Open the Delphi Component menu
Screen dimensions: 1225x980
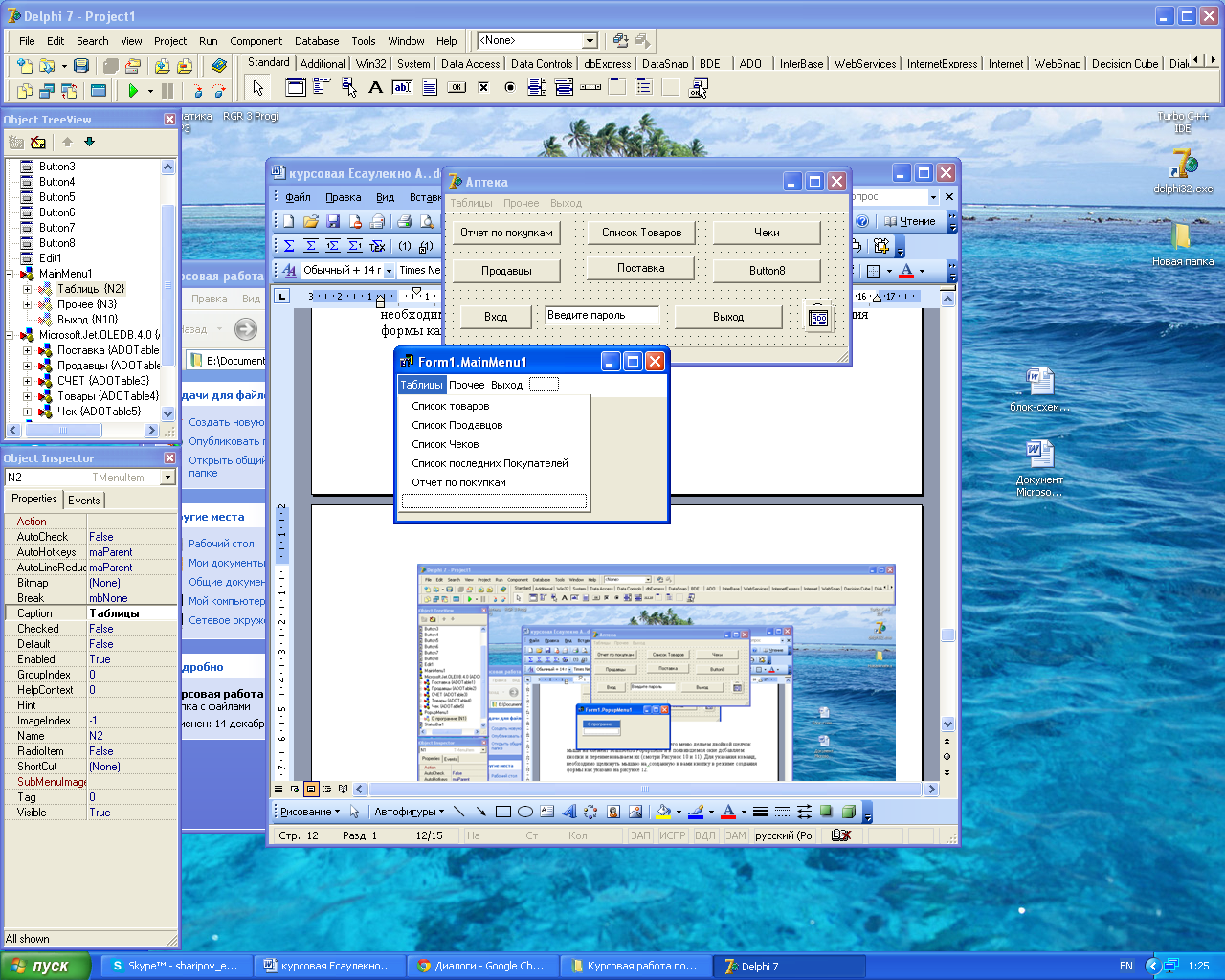pos(256,41)
